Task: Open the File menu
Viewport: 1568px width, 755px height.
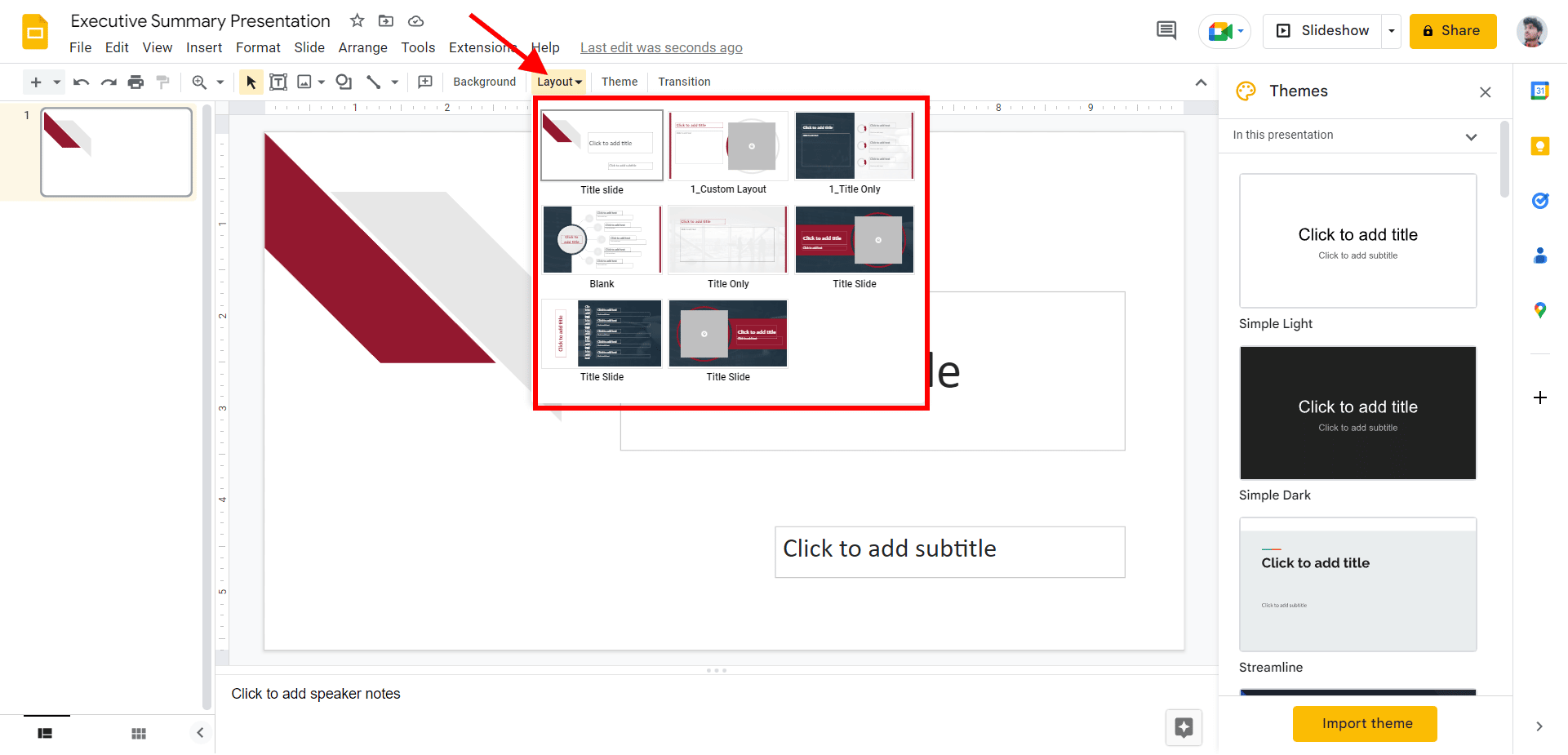Action: [80, 47]
